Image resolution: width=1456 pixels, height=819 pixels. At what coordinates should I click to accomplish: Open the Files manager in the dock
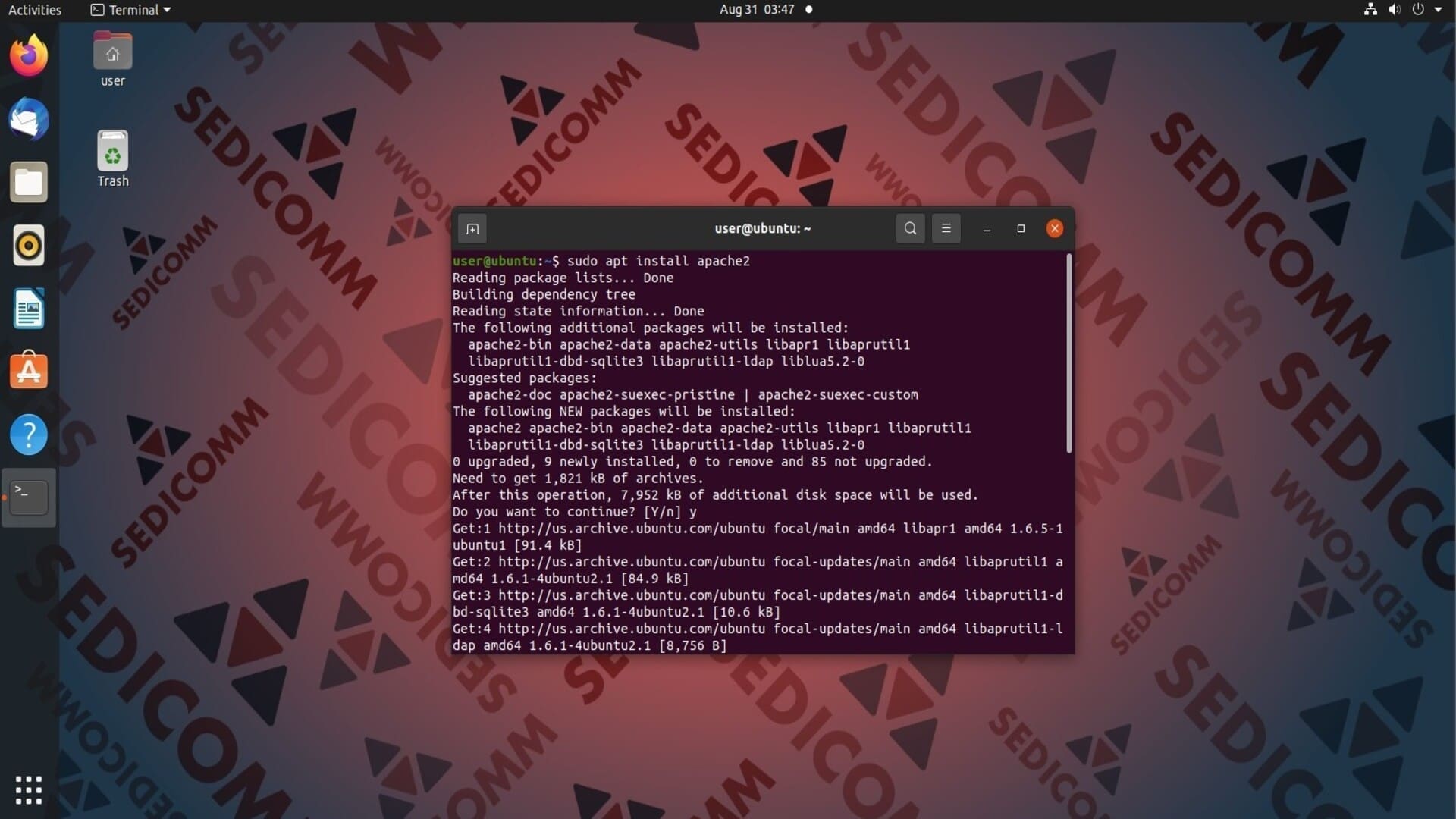tap(29, 182)
